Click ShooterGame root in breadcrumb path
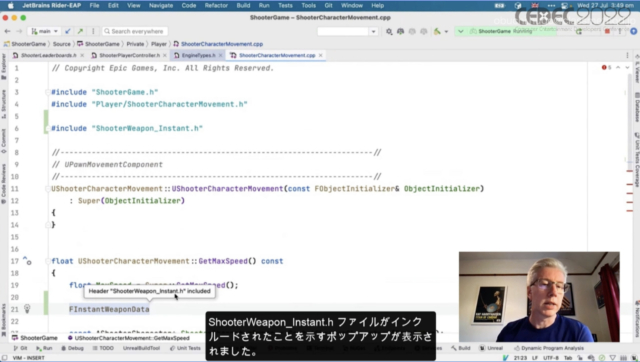 tap(25, 44)
